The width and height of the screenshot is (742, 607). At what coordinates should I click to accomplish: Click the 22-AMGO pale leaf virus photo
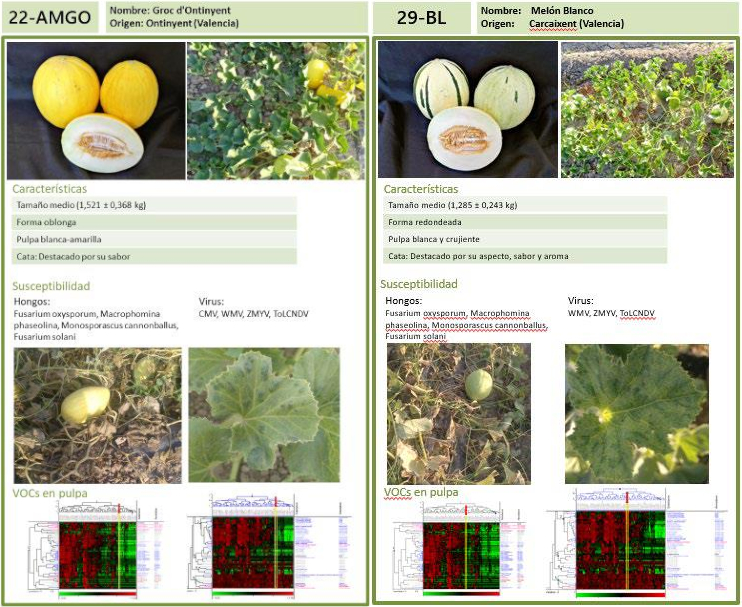[264, 415]
